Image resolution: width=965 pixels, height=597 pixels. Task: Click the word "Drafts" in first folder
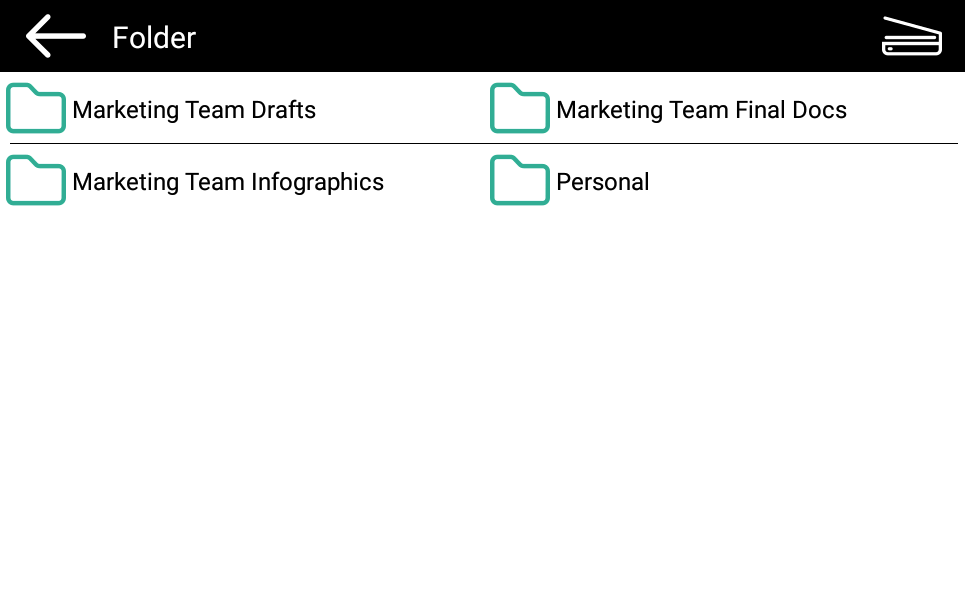pos(284,110)
